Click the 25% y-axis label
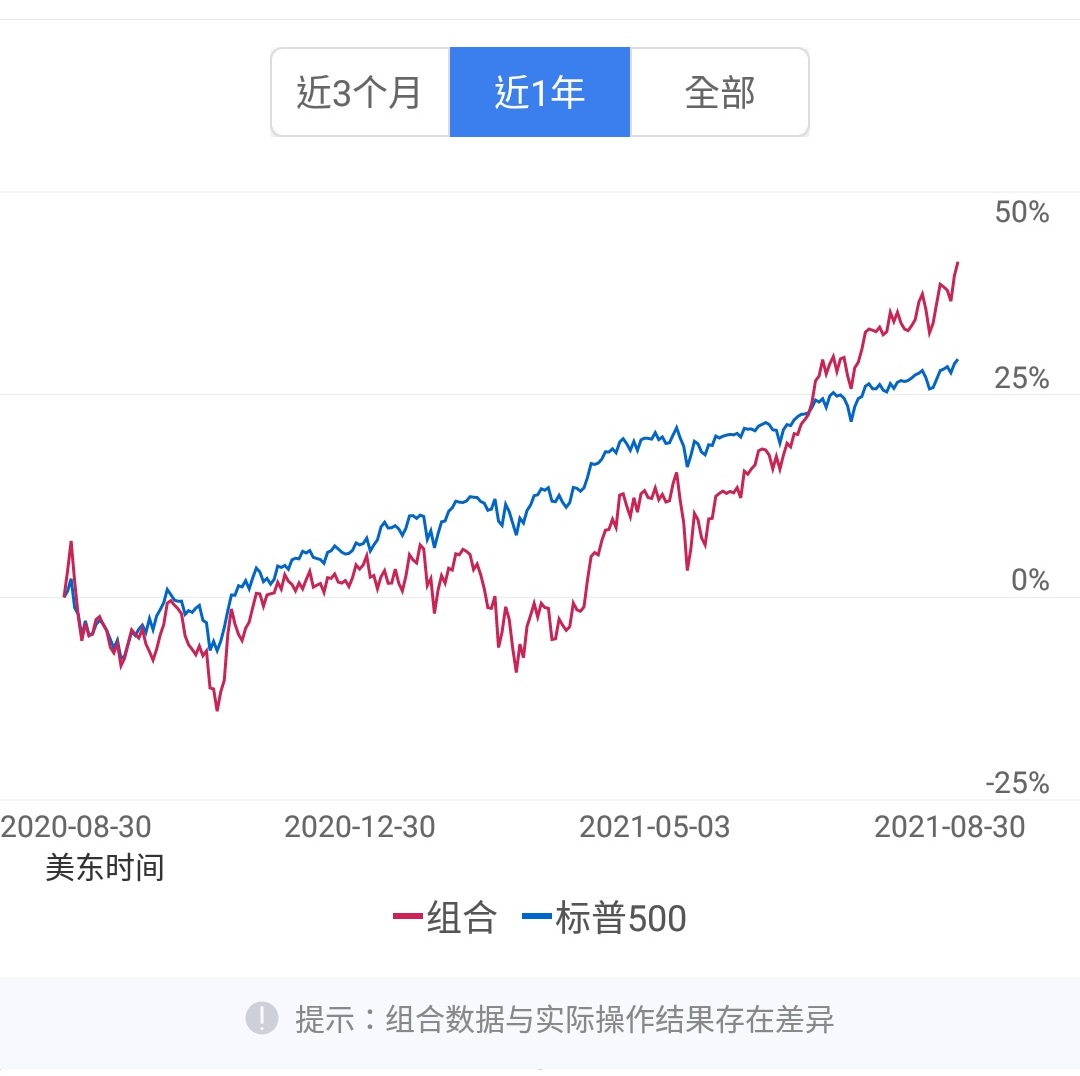This screenshot has width=1080, height=1076. (x=1021, y=378)
